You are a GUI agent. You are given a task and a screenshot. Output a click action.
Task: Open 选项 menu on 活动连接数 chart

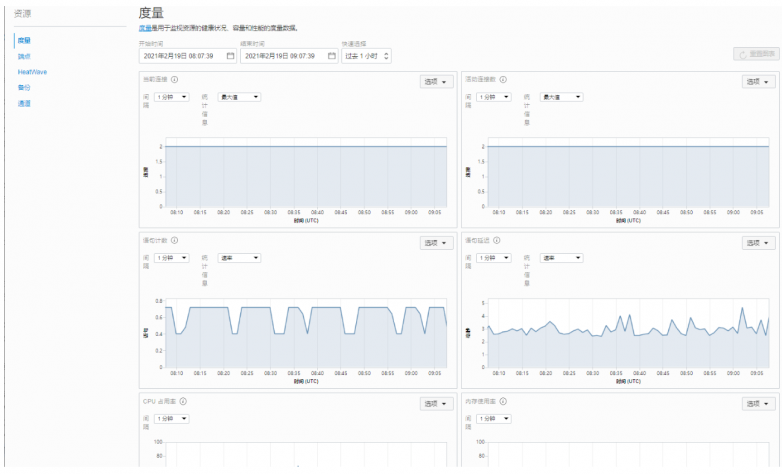coord(759,82)
